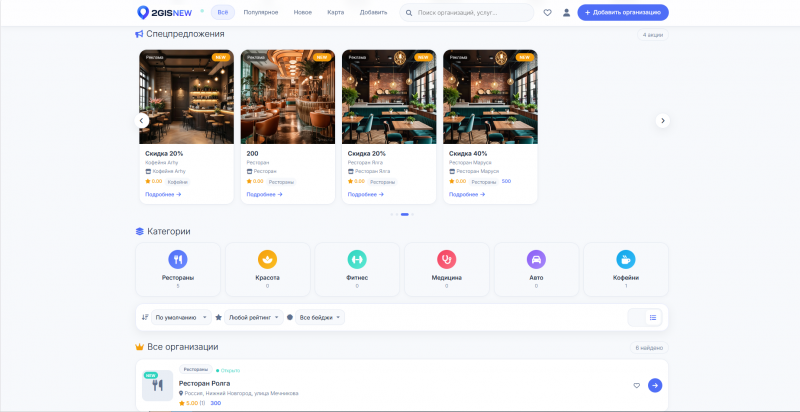Click the fork-and-knife icon of Ресторан Ролга
The height and width of the screenshot is (412, 800).
tap(158, 385)
